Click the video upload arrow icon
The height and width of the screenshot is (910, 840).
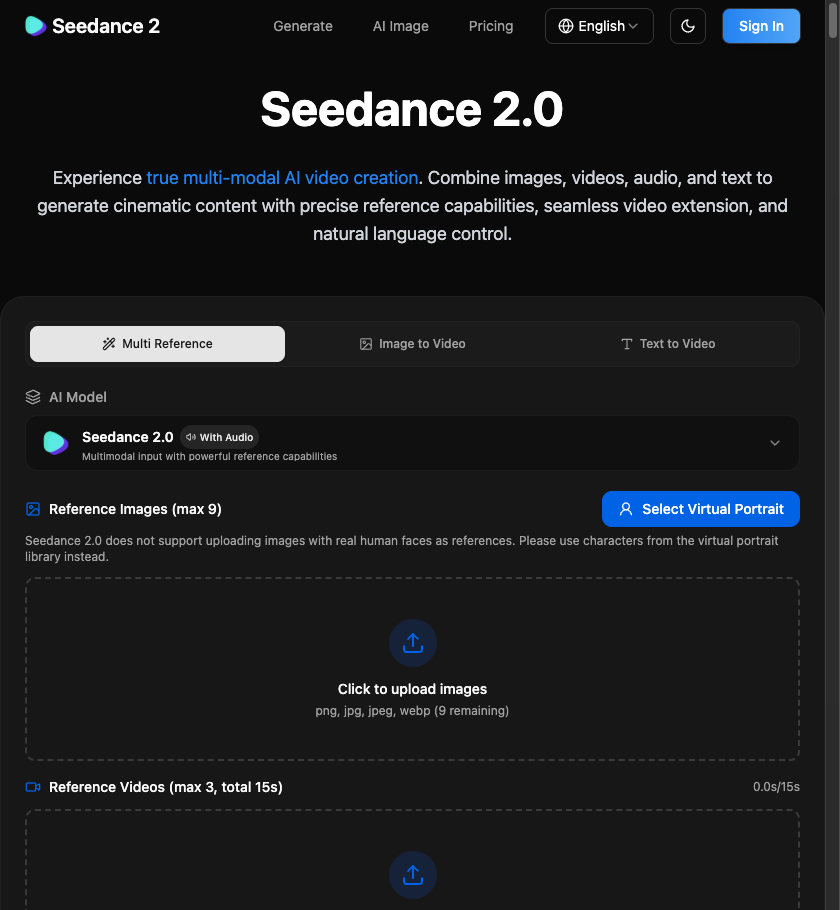[x=413, y=875]
